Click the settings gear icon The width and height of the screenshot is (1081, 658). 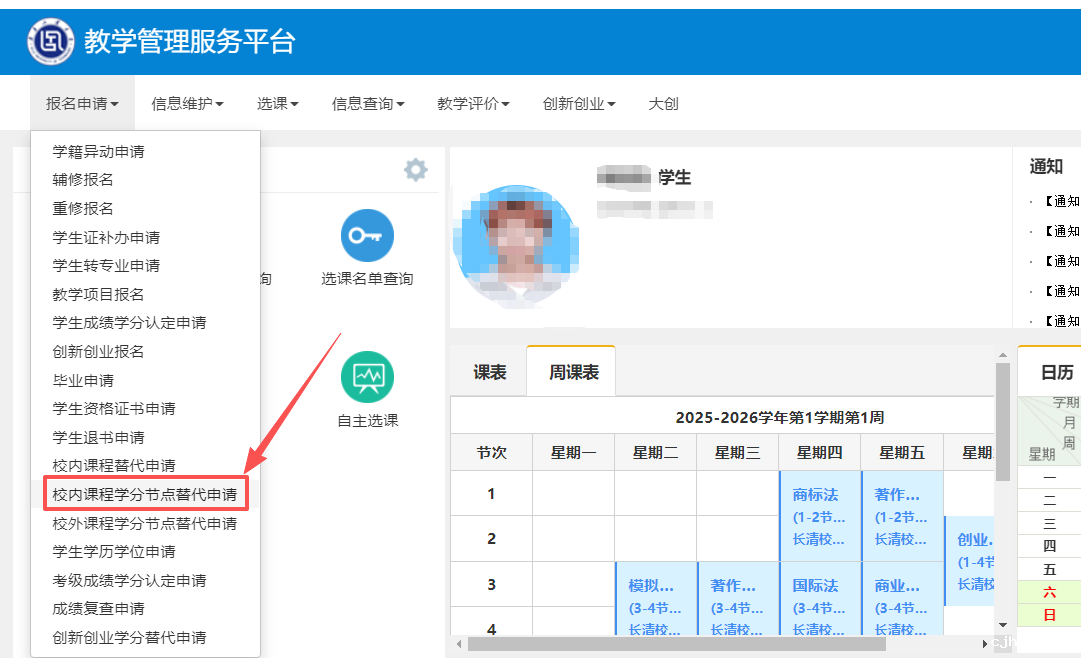point(415,170)
